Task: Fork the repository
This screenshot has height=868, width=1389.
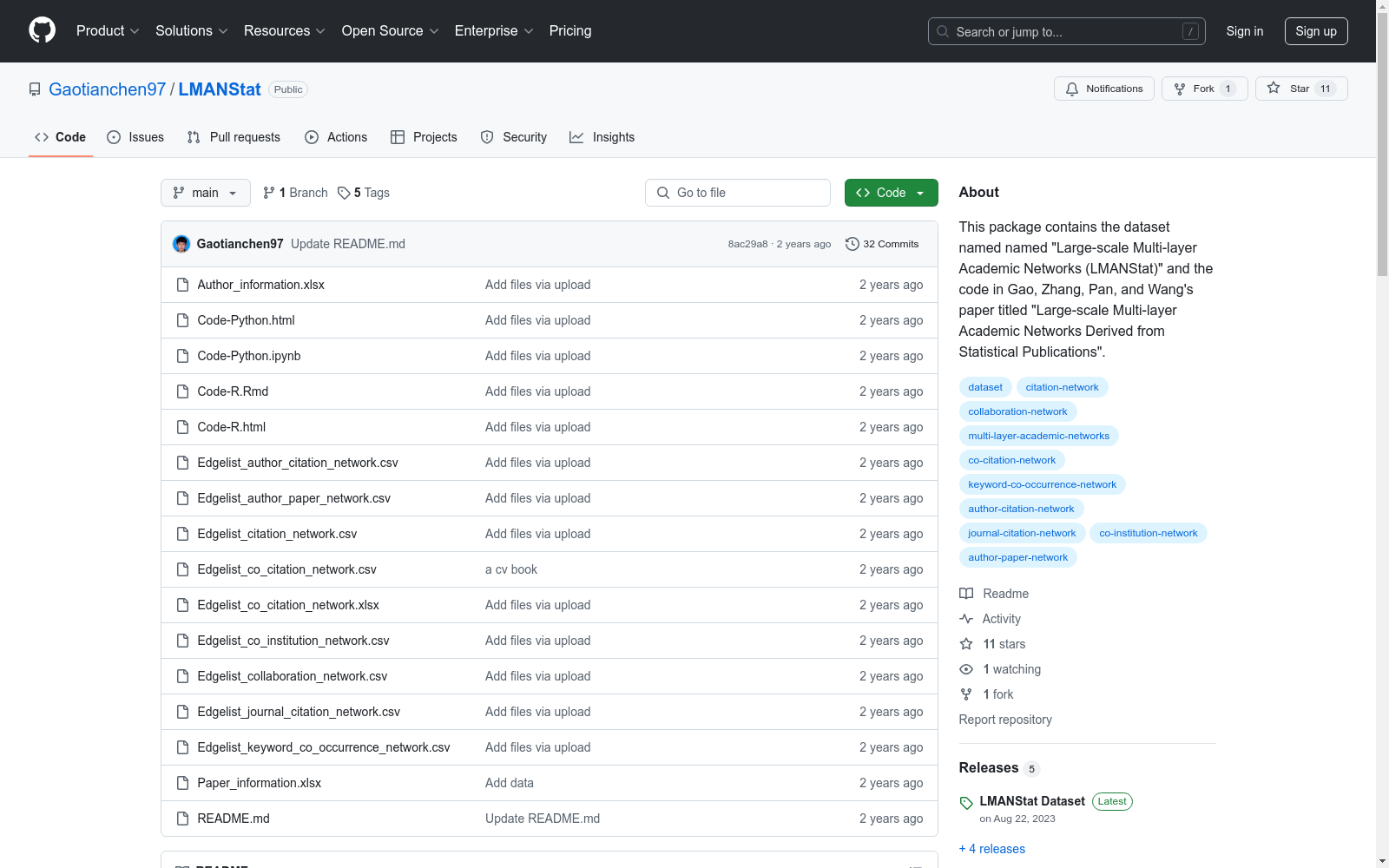Action: (1205, 89)
